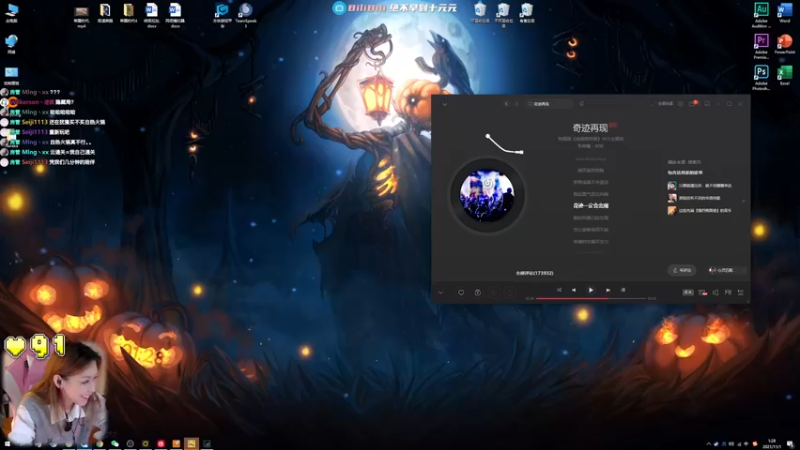This screenshot has height=450, width=800.
Task: Click the spinning album cover disc
Action: pos(487,195)
